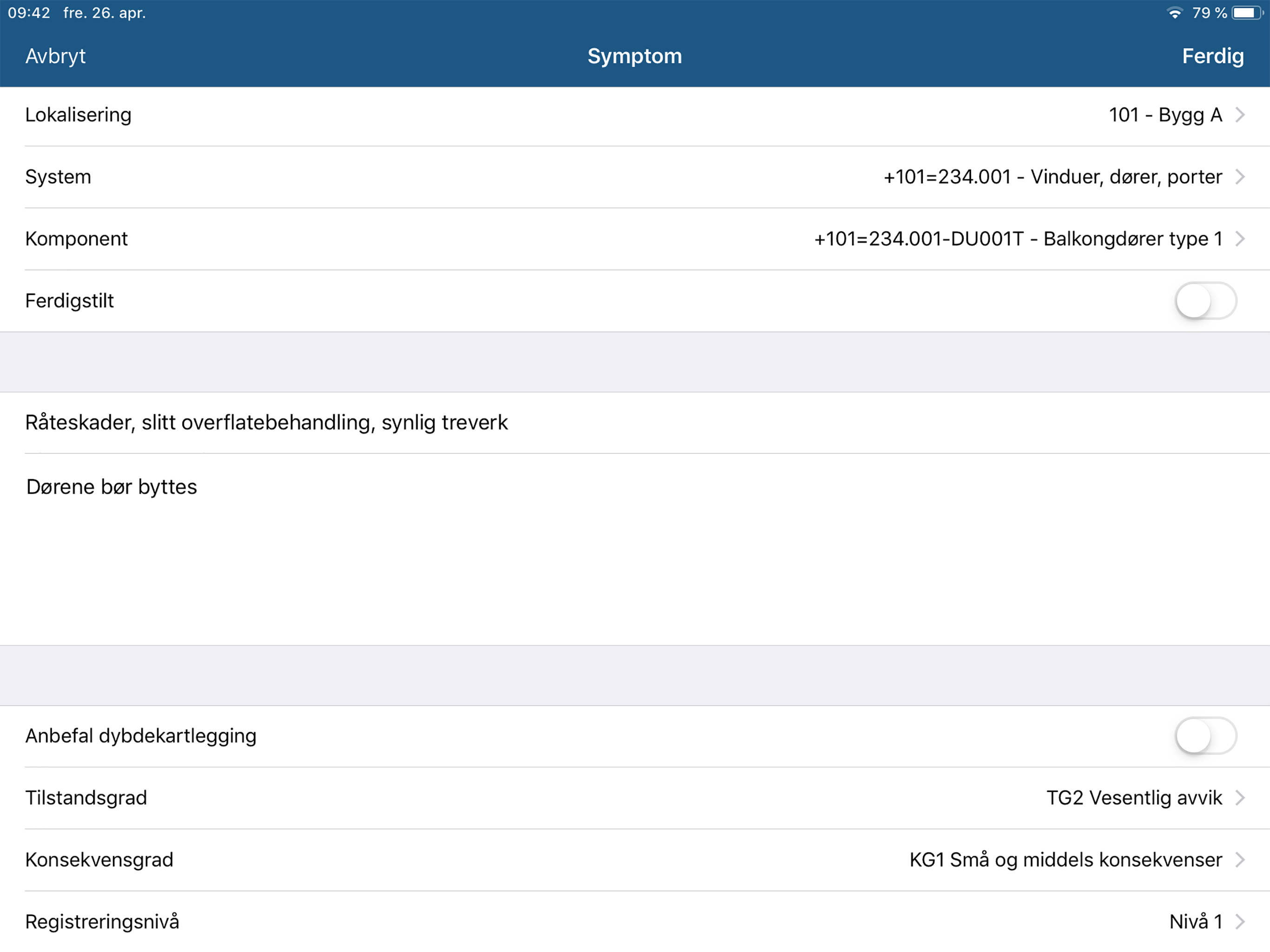The width and height of the screenshot is (1270, 952).
Task: Expand the Balkongdører type 1 chevron
Action: [x=1240, y=239]
